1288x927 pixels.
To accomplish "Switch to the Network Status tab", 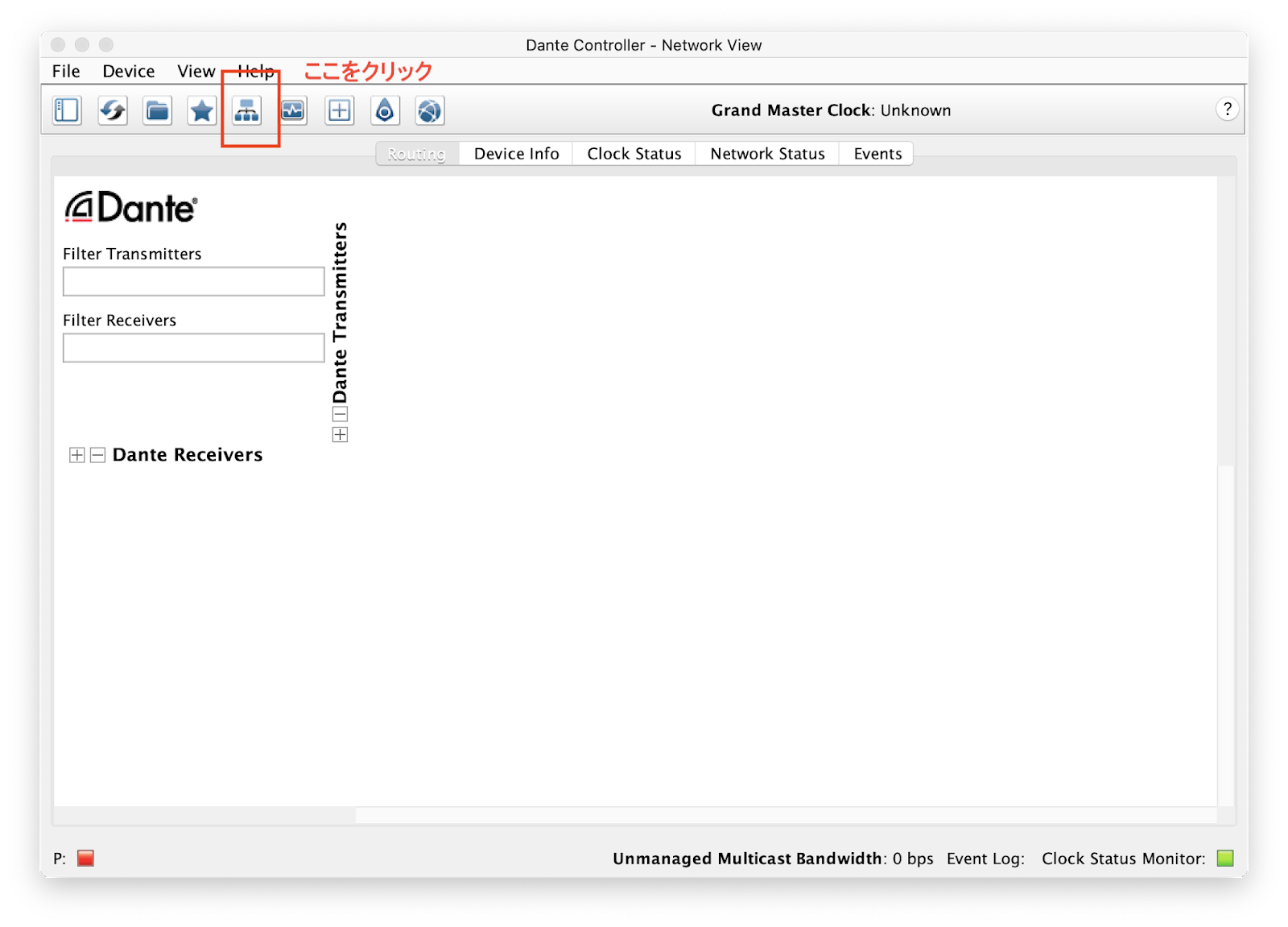I will click(767, 154).
